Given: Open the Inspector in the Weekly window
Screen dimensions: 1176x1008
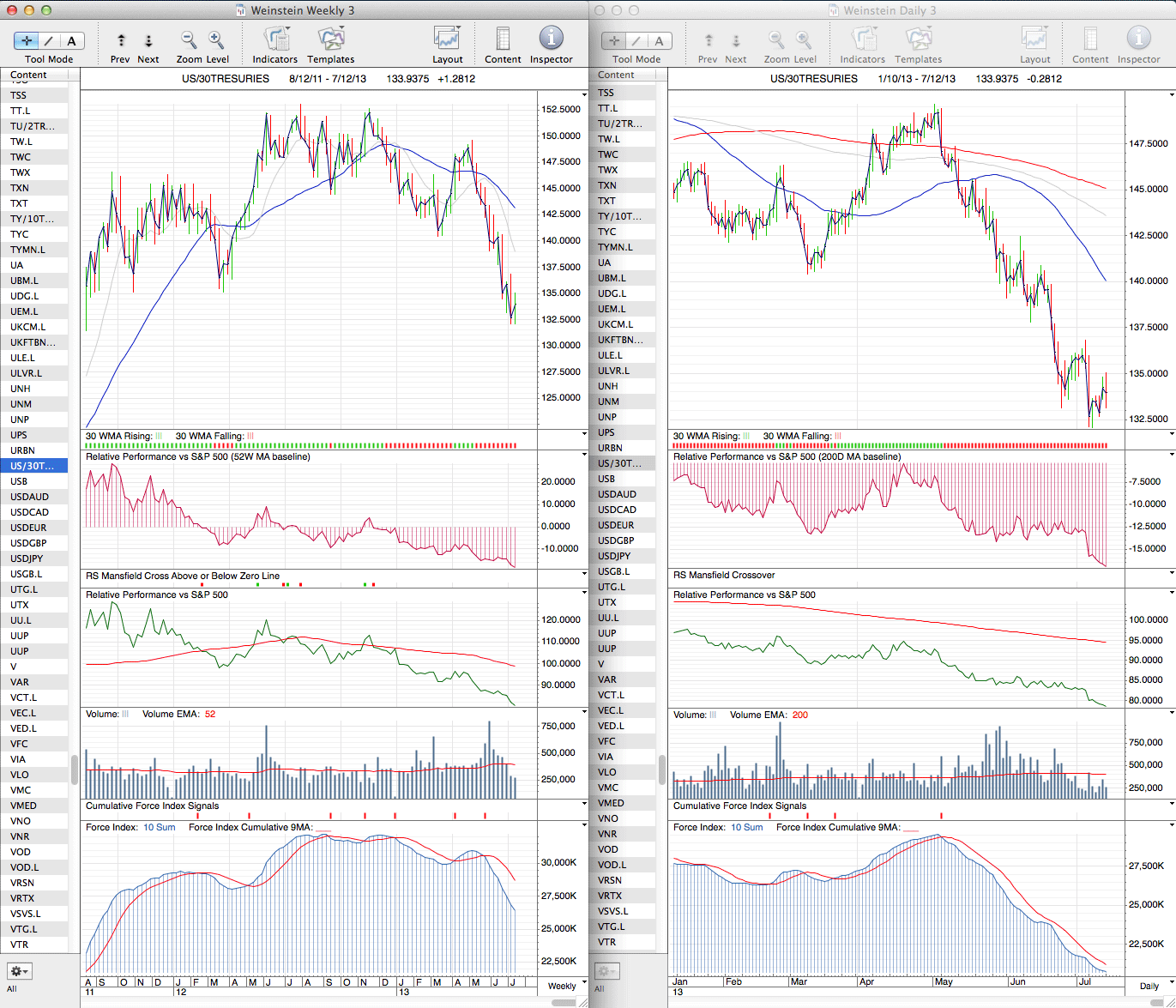Looking at the screenshot, I should tap(551, 39).
